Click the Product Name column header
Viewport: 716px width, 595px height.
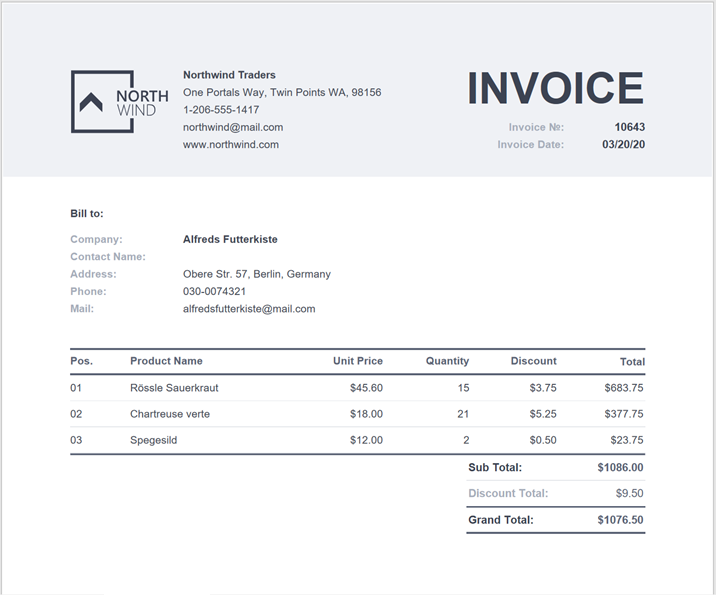click(x=166, y=361)
